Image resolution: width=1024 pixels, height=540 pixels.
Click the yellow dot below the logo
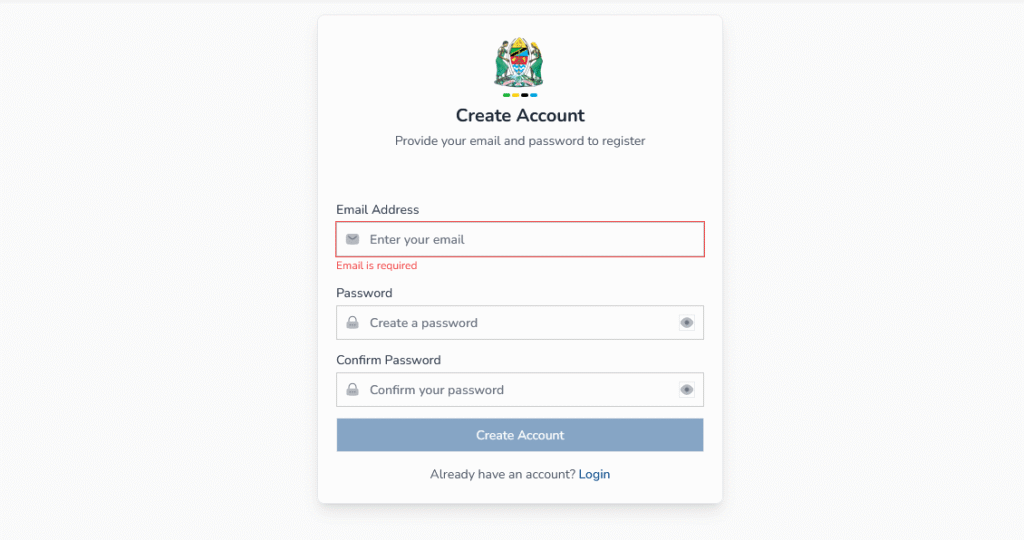click(516, 95)
